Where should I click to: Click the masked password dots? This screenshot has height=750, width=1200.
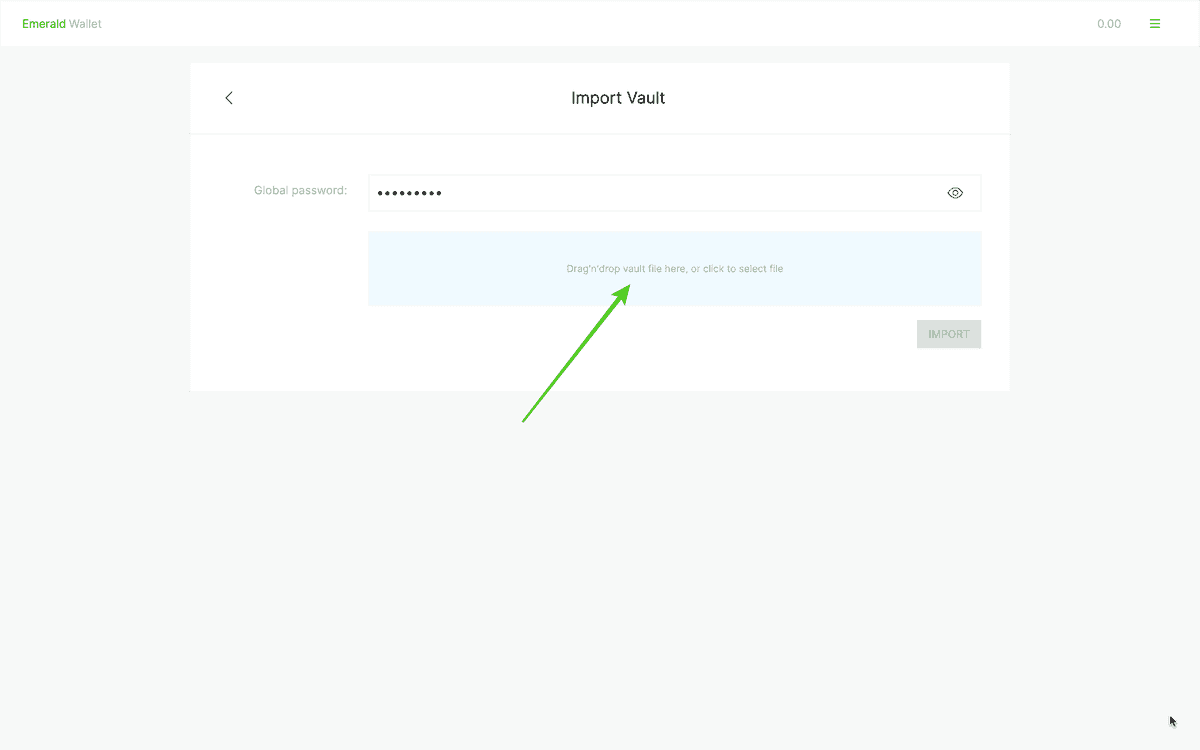[x=409, y=193]
